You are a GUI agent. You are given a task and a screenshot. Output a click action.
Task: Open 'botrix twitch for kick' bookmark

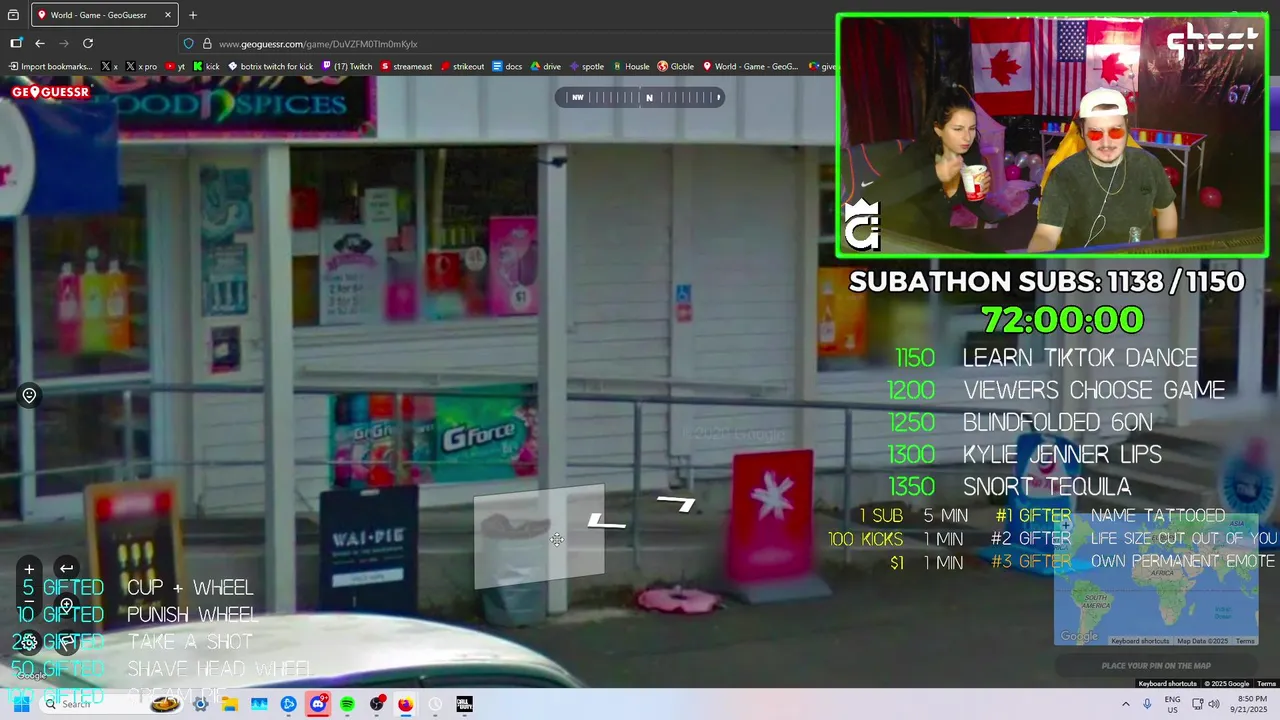point(270,67)
